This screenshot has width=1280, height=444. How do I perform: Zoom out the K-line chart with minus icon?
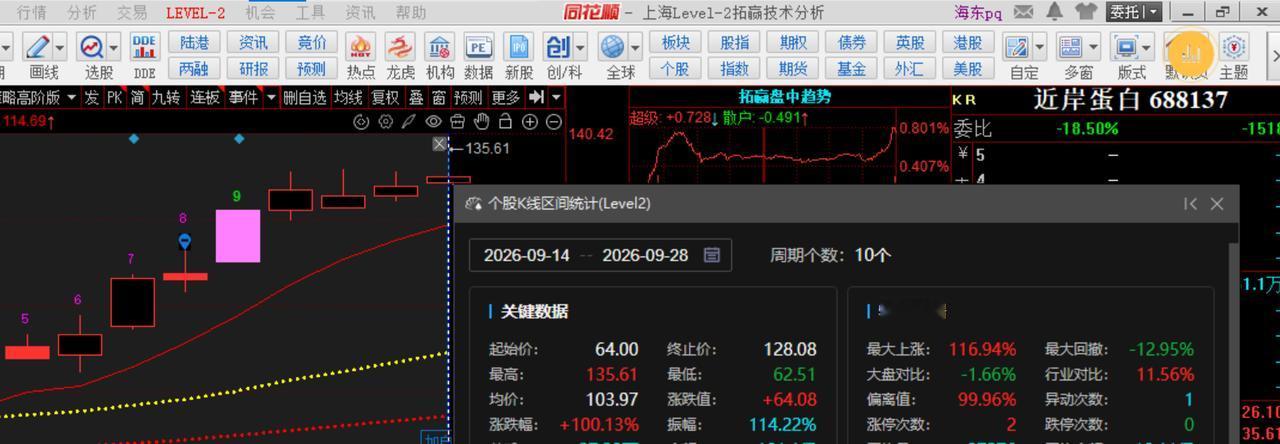(x=553, y=122)
